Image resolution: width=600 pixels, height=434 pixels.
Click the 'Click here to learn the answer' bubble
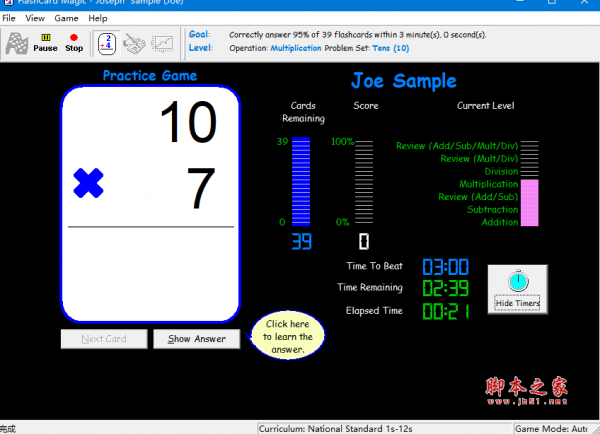(287, 336)
